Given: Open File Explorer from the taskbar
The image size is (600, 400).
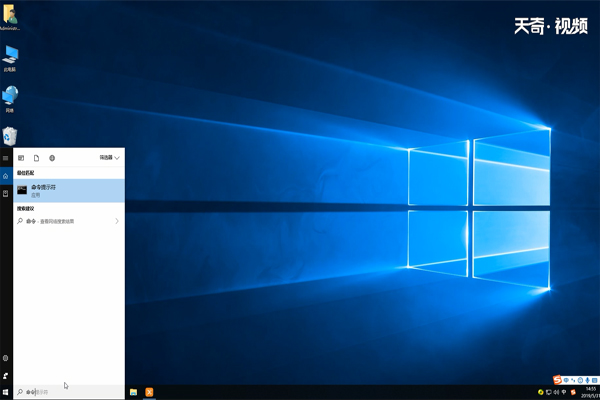Looking at the screenshot, I should point(133,392).
